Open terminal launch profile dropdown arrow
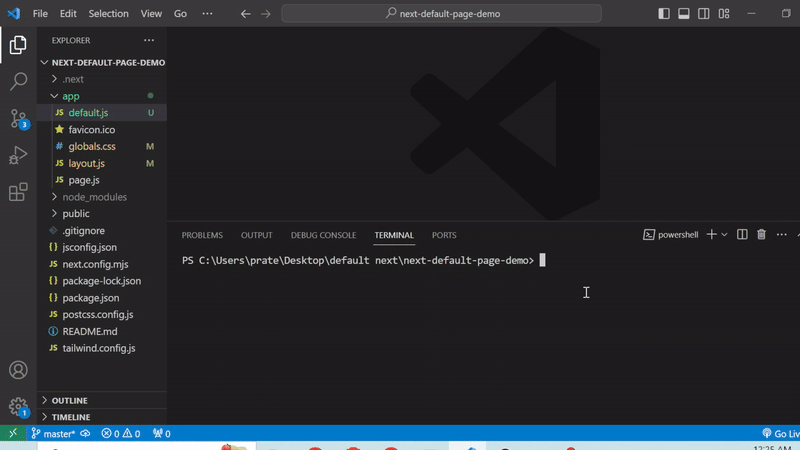The image size is (800, 450). pyautogui.click(x=724, y=235)
